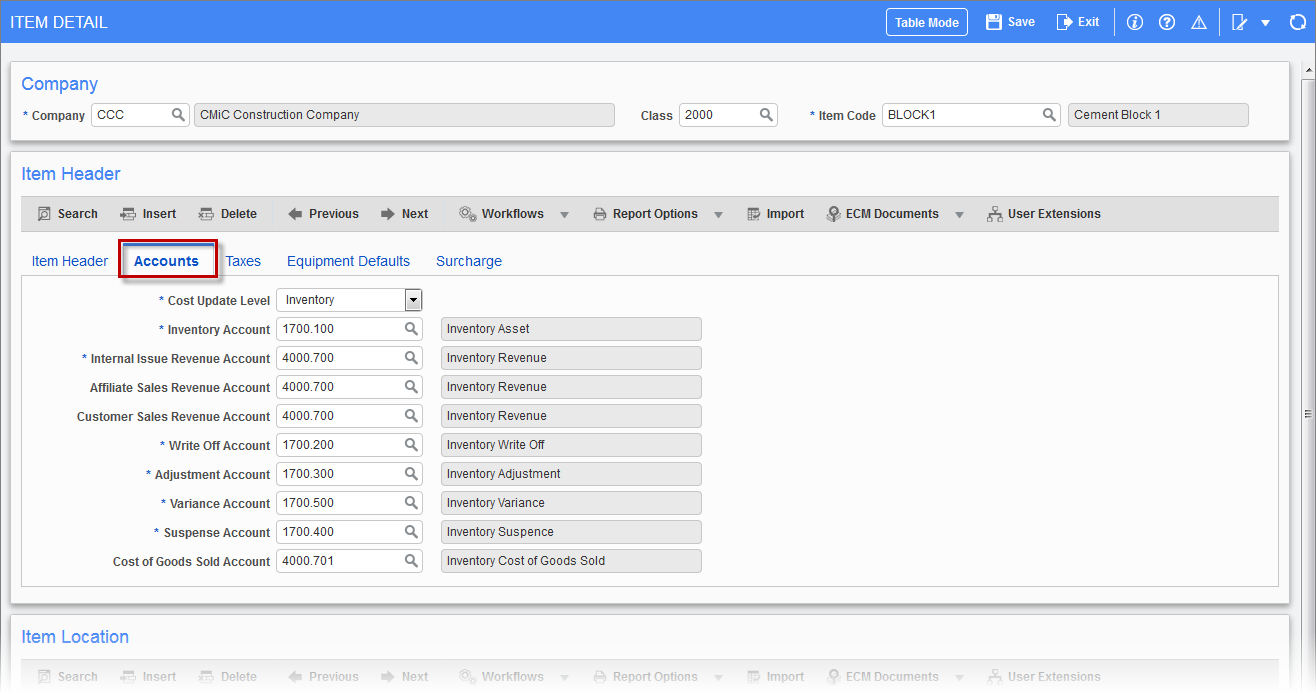Open the help question mark icon
Viewport: 1316px width, 694px height.
tap(1166, 22)
